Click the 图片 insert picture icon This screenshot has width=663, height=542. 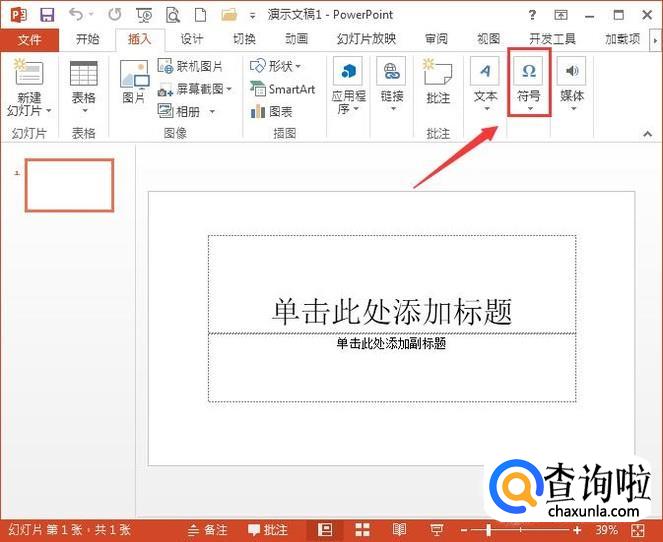134,82
